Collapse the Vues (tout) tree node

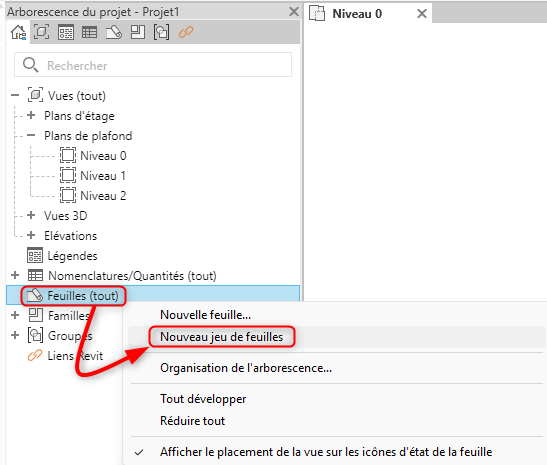coord(15,95)
